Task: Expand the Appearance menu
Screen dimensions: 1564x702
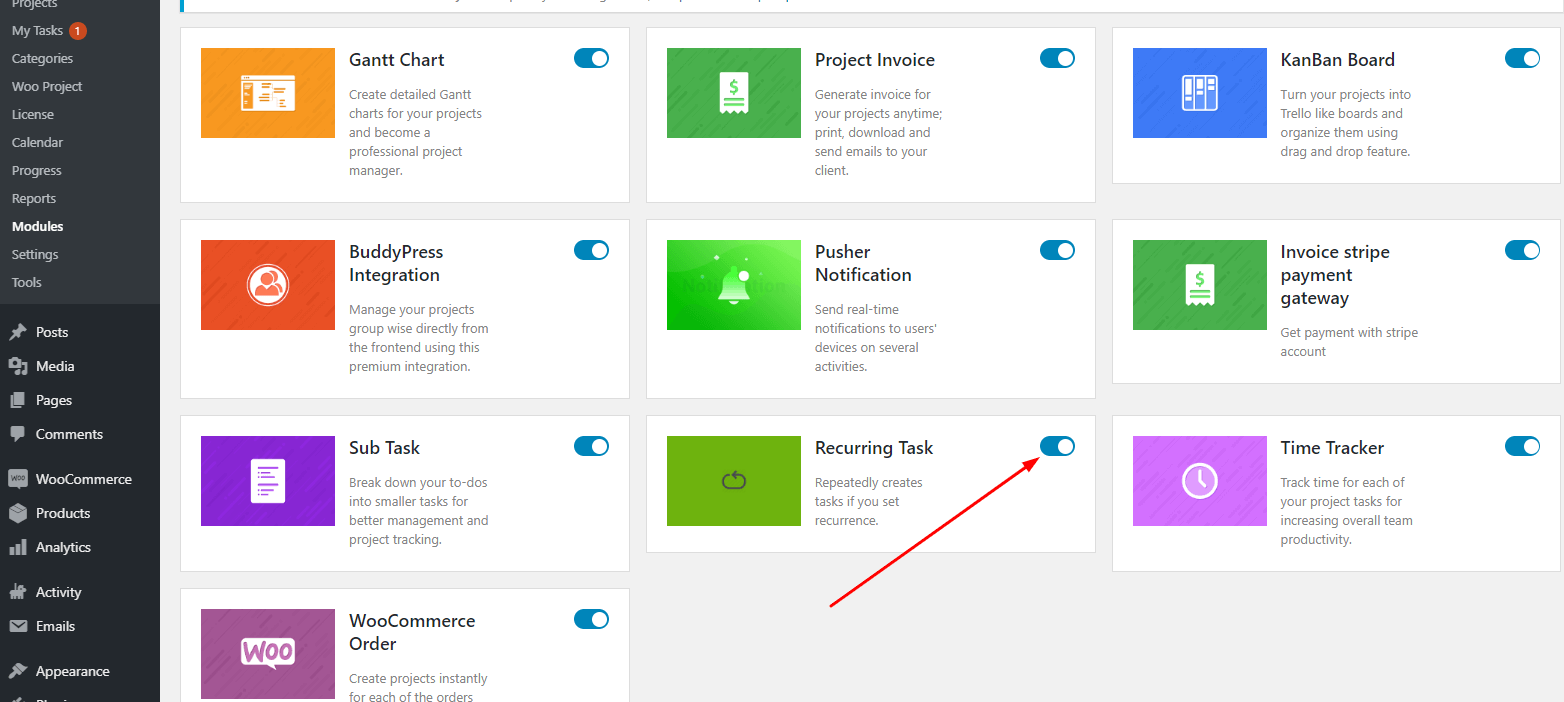Action: tap(73, 671)
